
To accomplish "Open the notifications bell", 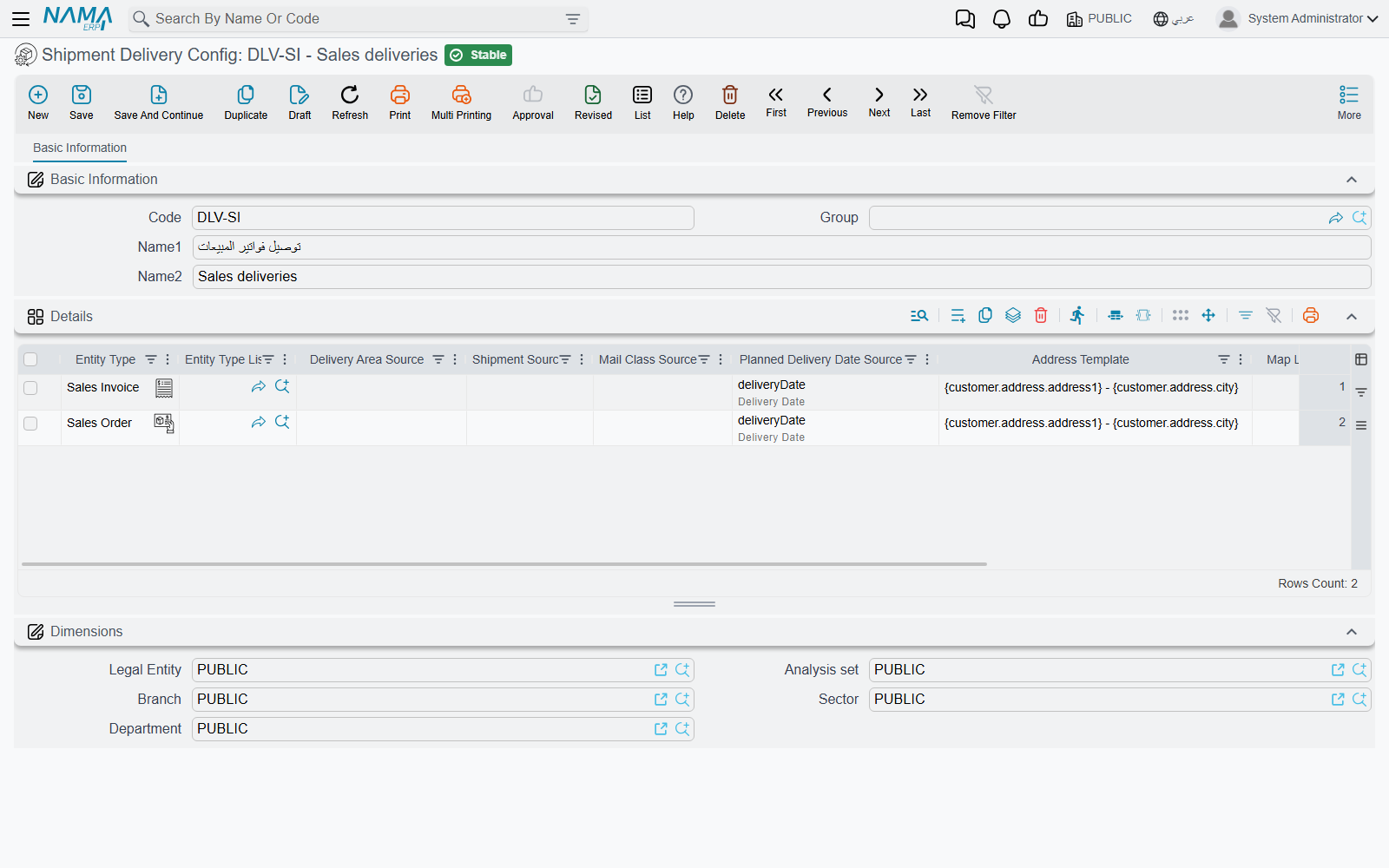I will pos(1002,19).
